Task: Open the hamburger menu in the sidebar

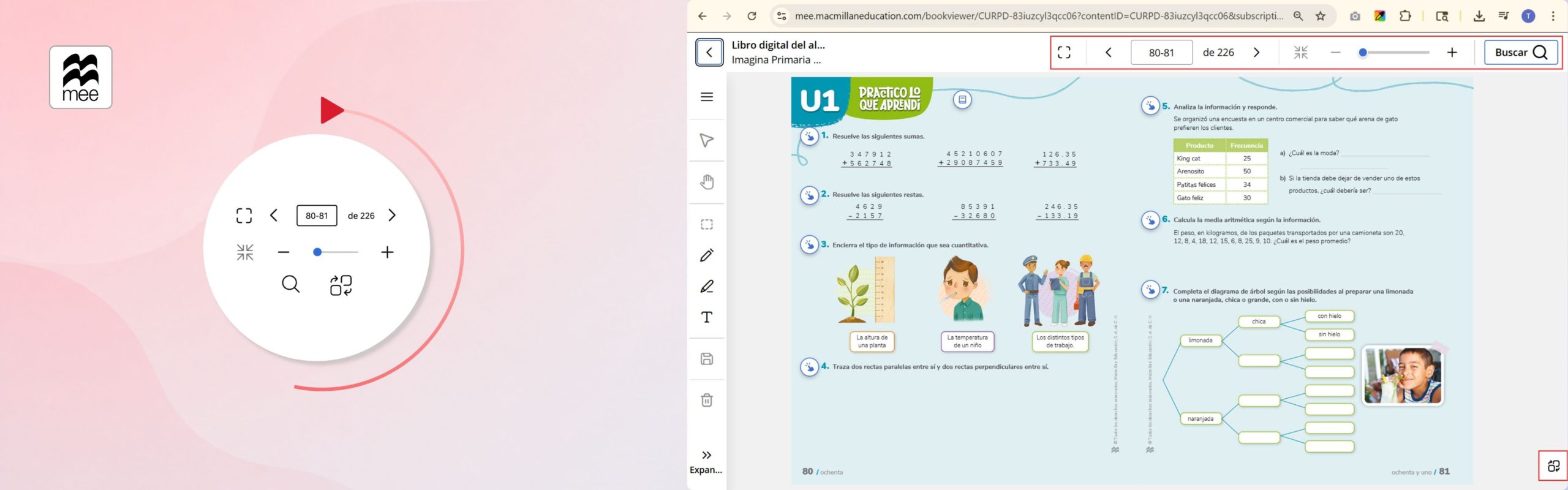Action: (x=707, y=97)
